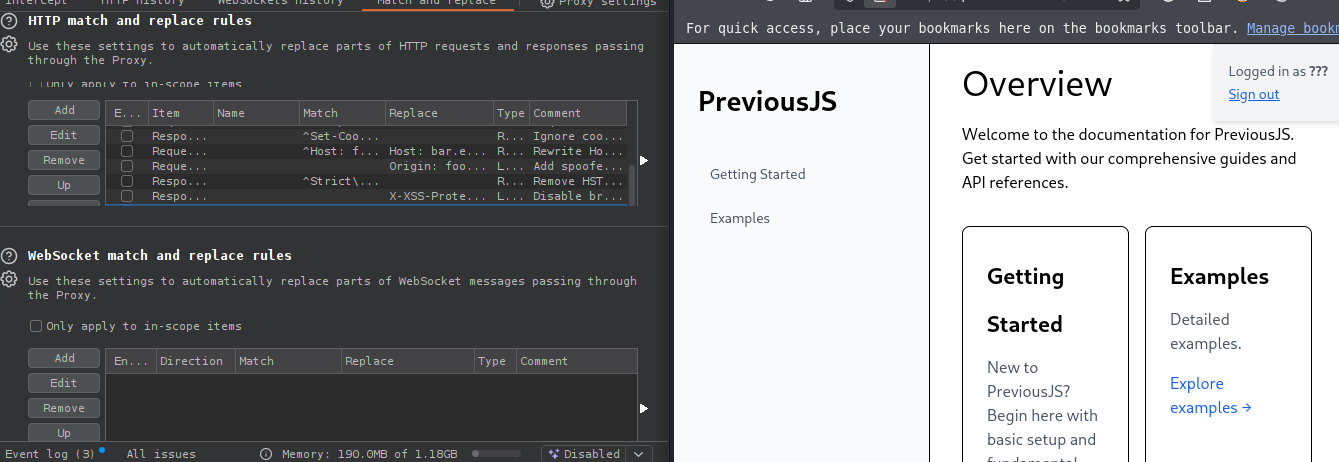
Task: Click Up button for HTTP rules
Action: [x=64, y=185]
